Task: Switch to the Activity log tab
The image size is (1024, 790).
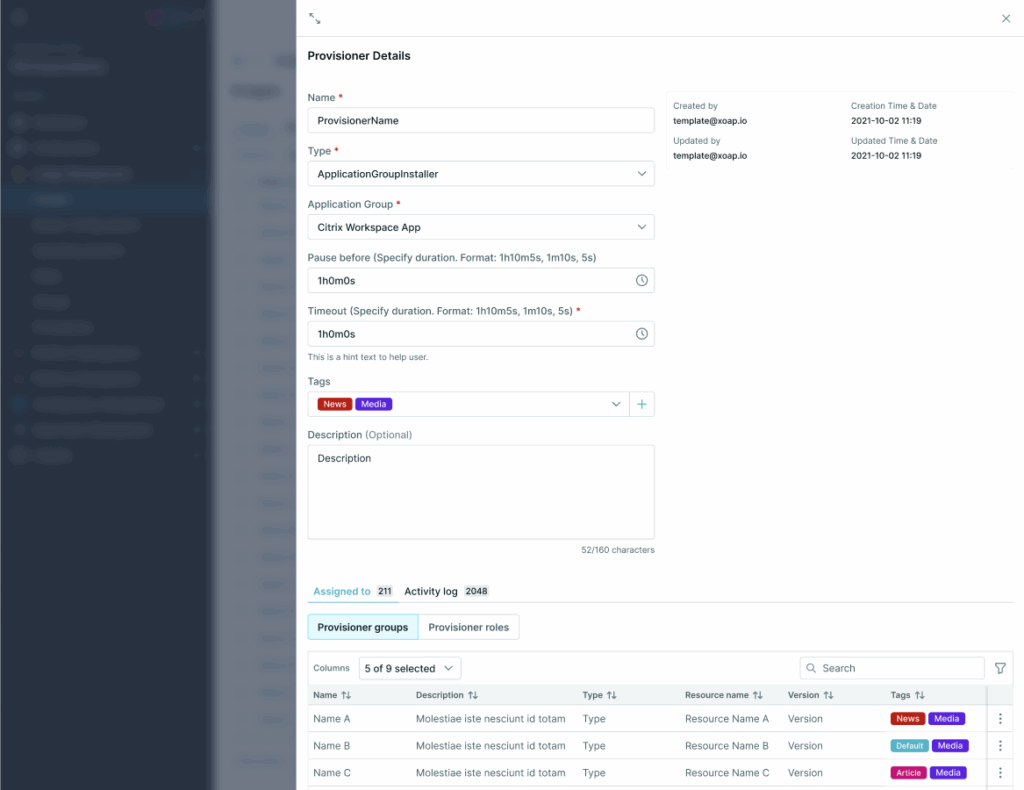Action: (x=431, y=591)
